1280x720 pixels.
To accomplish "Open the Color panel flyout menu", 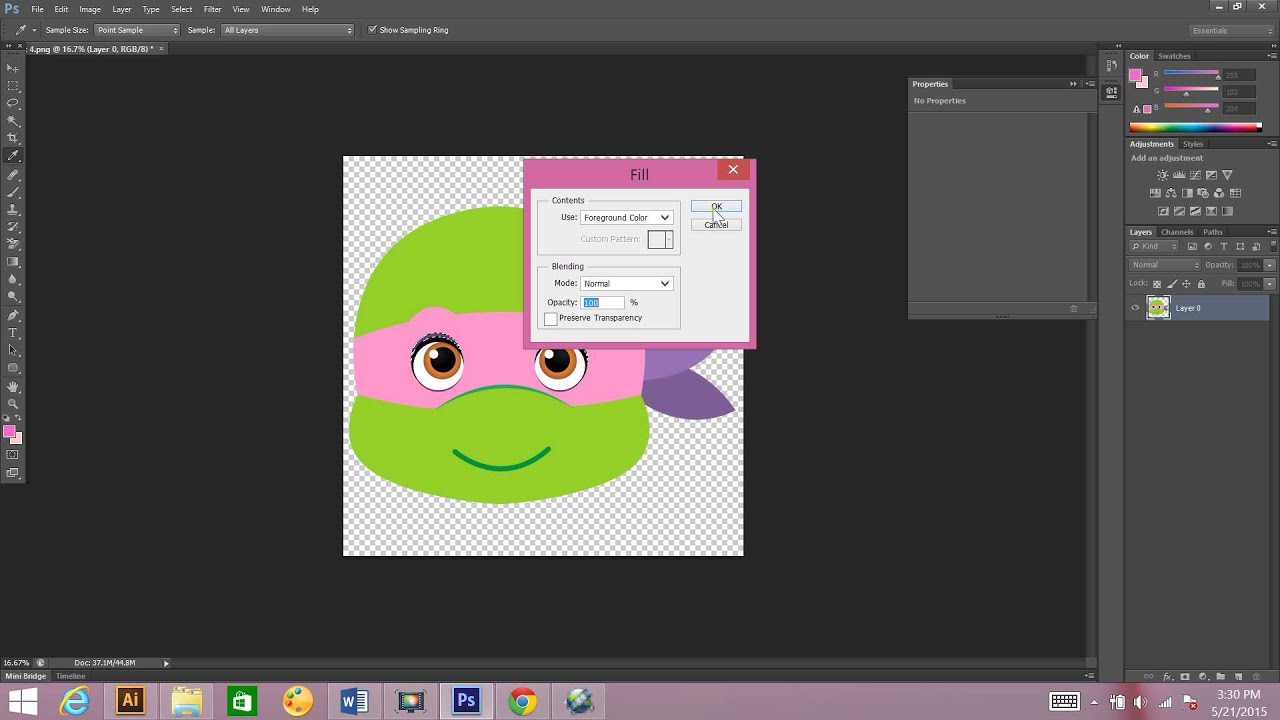I will (1272, 56).
